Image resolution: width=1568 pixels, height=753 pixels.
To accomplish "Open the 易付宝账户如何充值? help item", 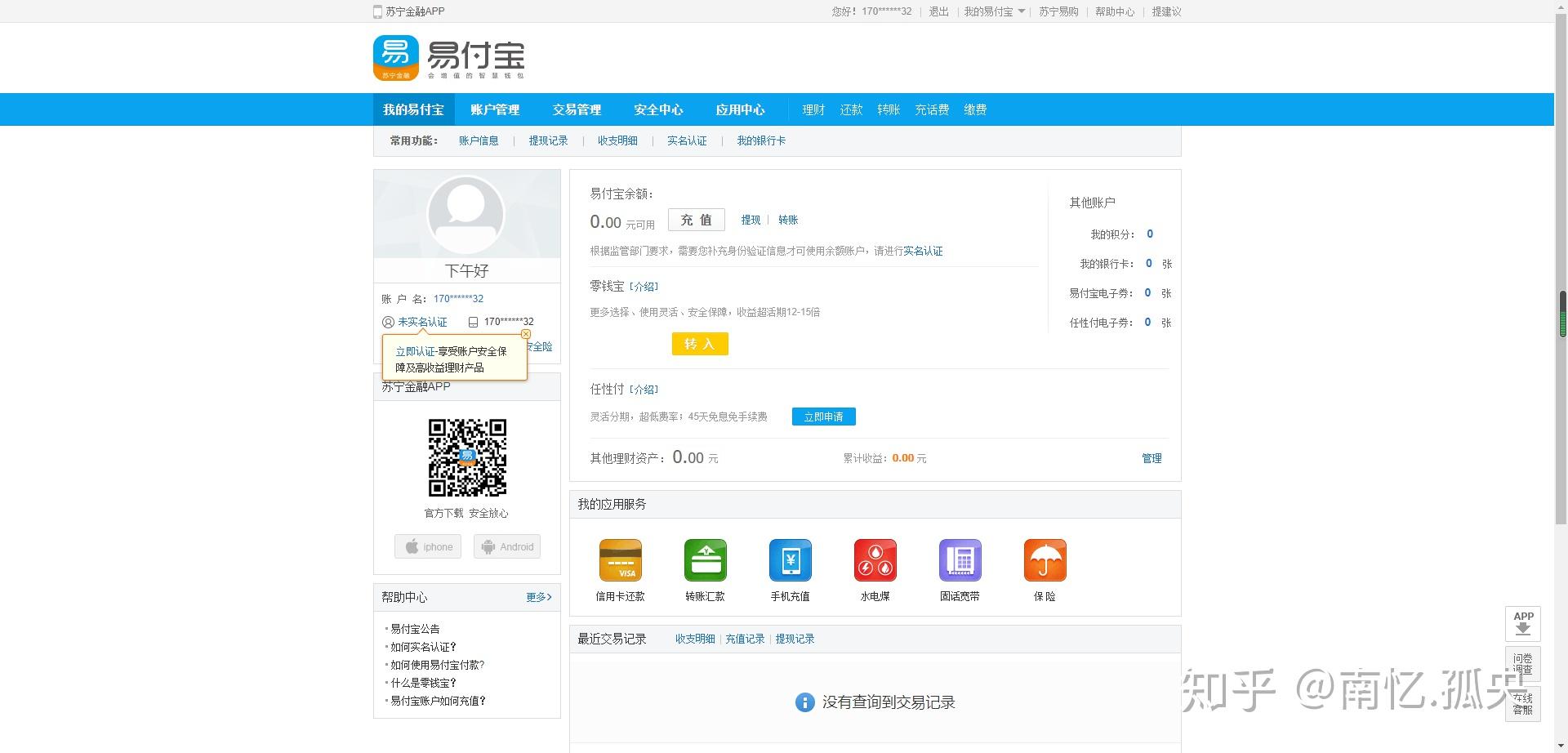I will (x=438, y=701).
